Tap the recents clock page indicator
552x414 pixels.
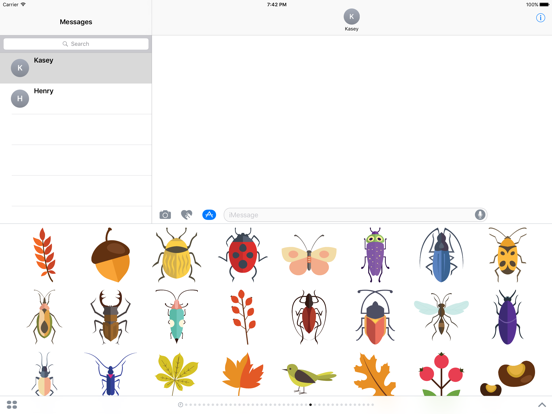tap(180, 405)
